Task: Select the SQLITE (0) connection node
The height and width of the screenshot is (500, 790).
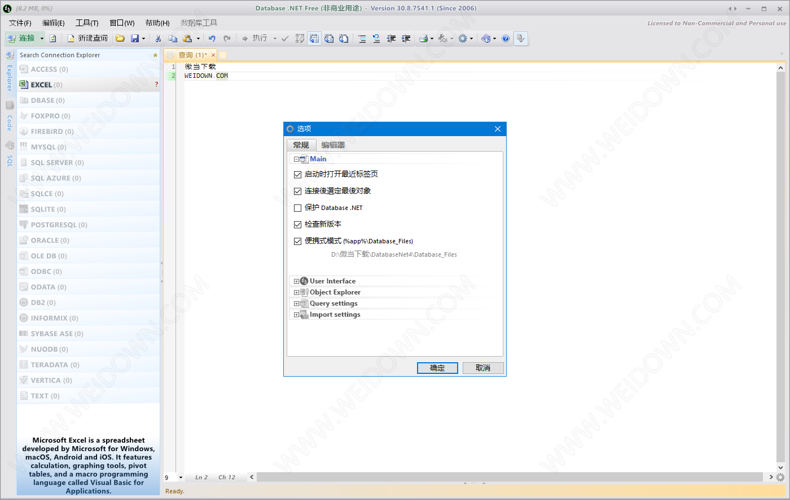Action: coord(89,209)
